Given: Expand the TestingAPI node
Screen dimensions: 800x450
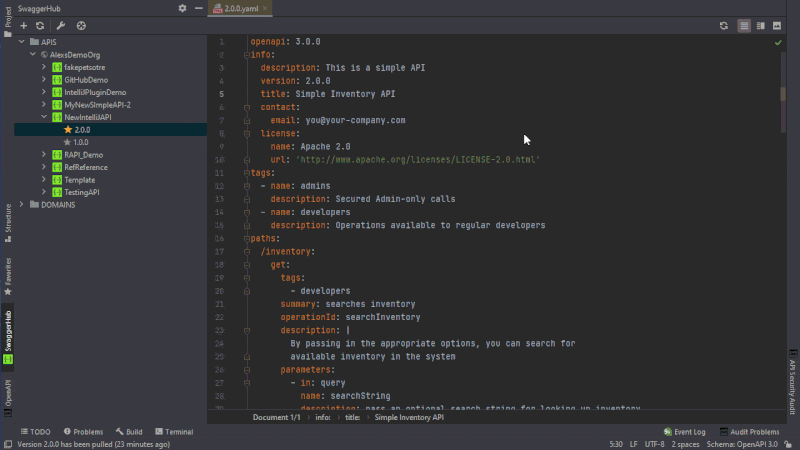Looking at the screenshot, I should click(x=44, y=192).
